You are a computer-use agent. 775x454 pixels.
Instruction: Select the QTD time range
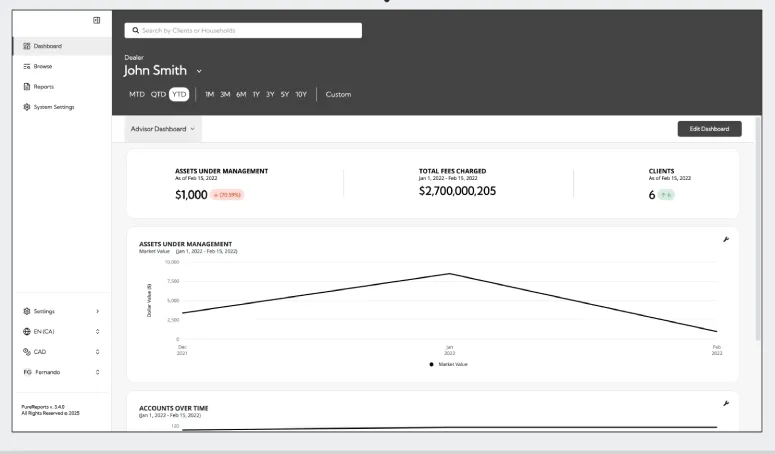[x=158, y=94]
